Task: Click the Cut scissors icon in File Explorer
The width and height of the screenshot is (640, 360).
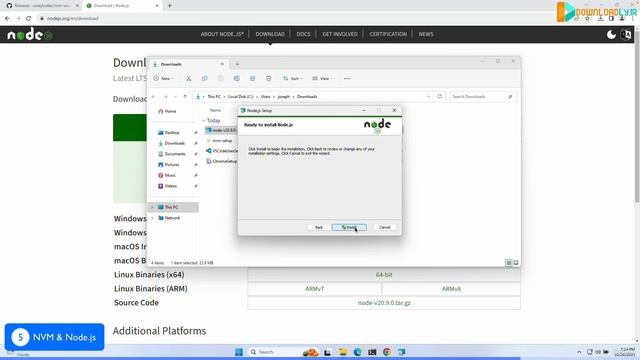Action: coord(189,78)
